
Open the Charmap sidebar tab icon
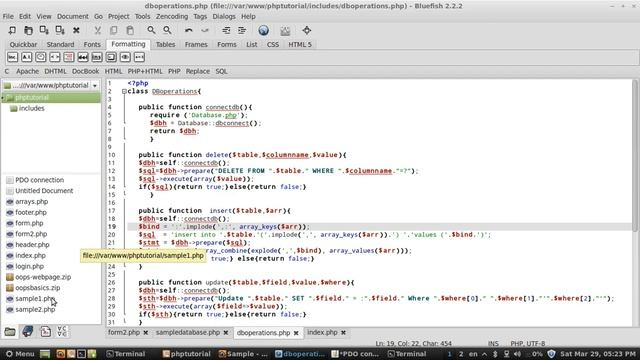[x=62, y=331]
